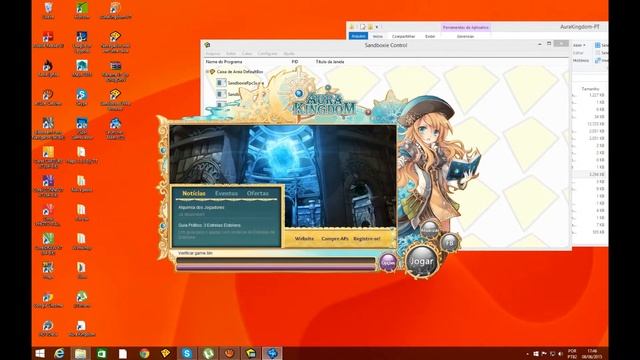Open File Explorer from the taskbar
640x360 pixels.
tap(80, 353)
